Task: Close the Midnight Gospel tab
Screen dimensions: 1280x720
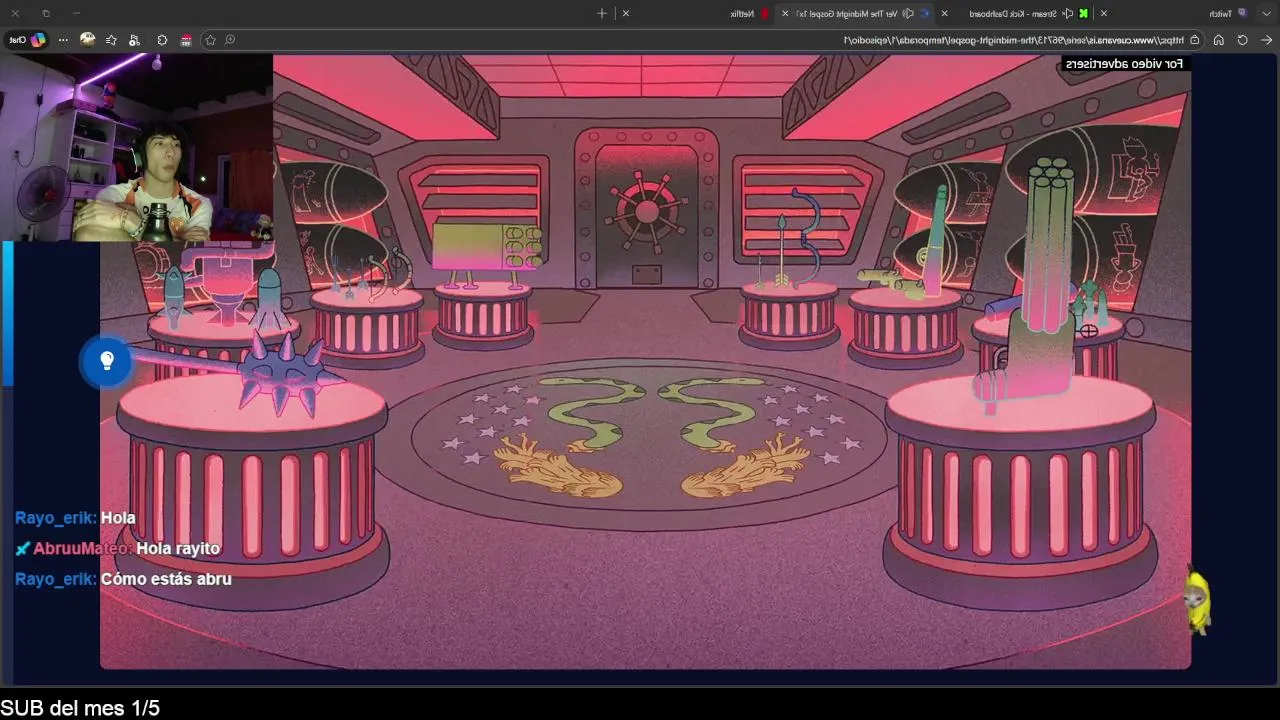Action: pos(785,13)
